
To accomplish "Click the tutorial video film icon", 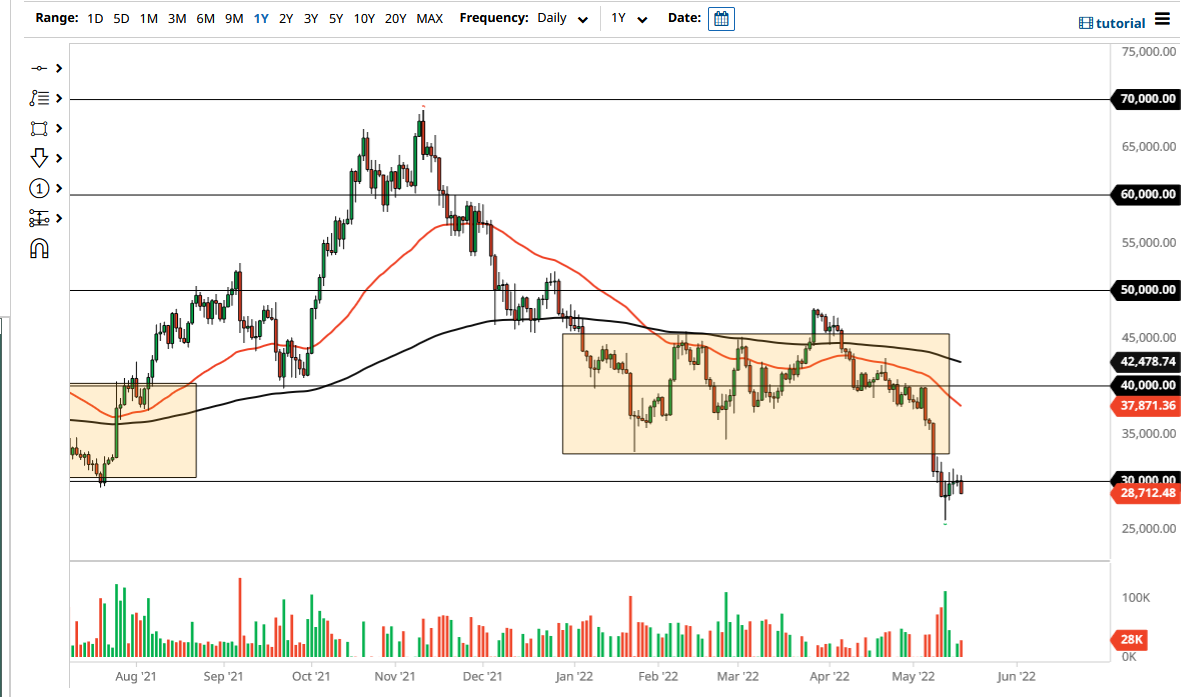I will coord(1086,22).
